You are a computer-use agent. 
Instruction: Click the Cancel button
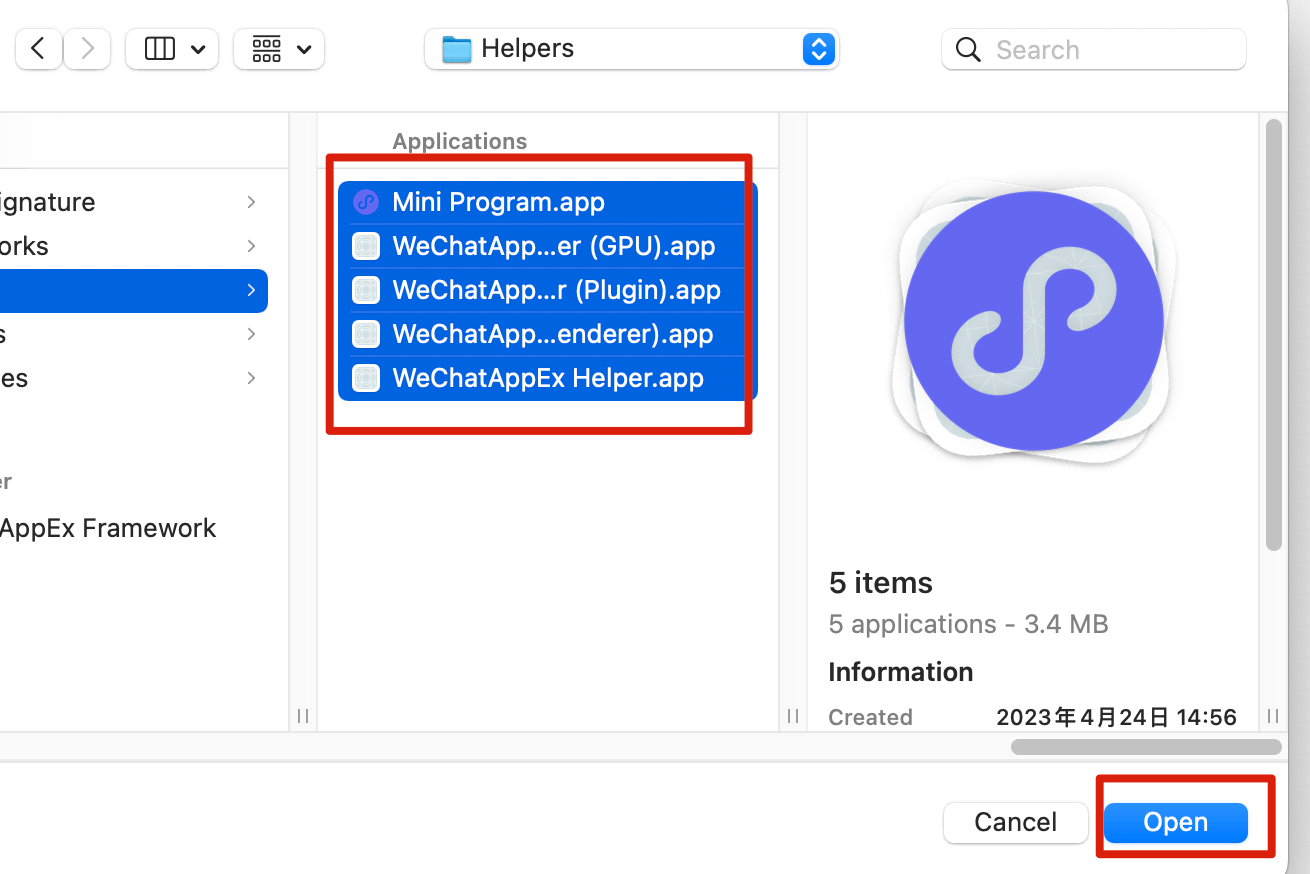[x=1015, y=822]
